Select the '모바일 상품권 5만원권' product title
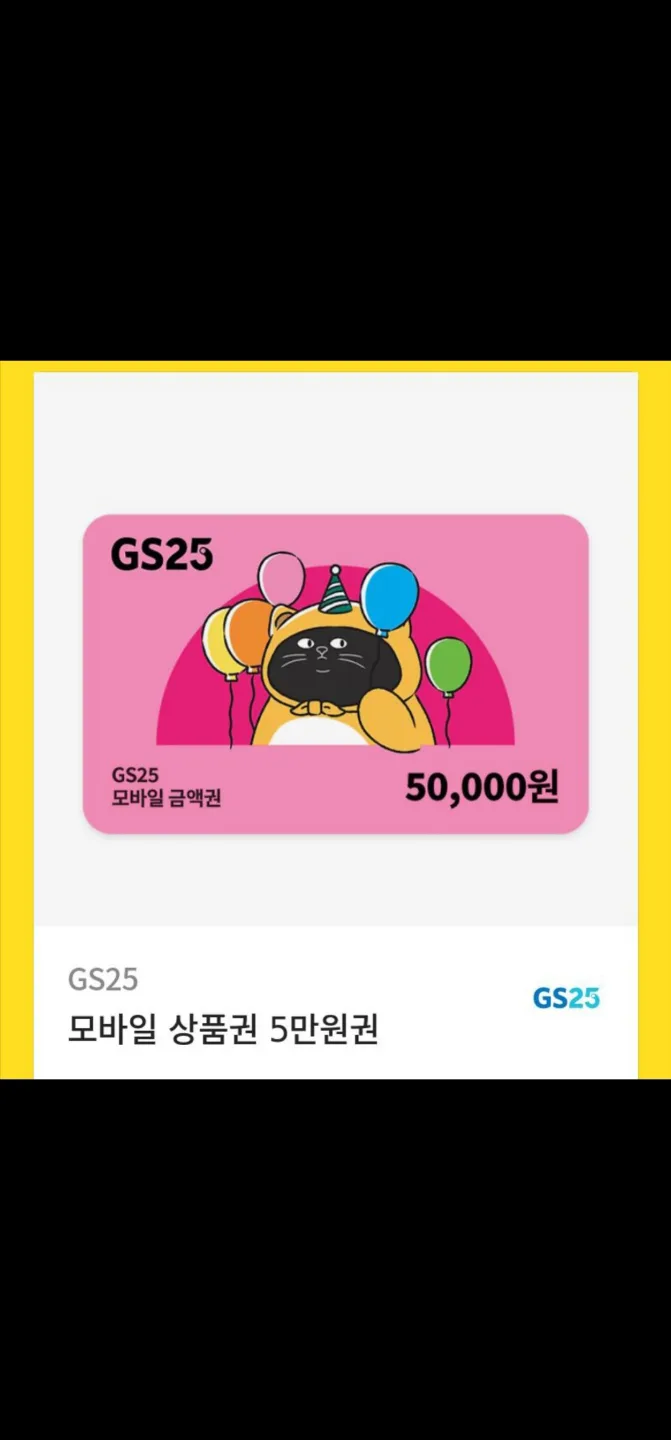 (x=223, y=1029)
